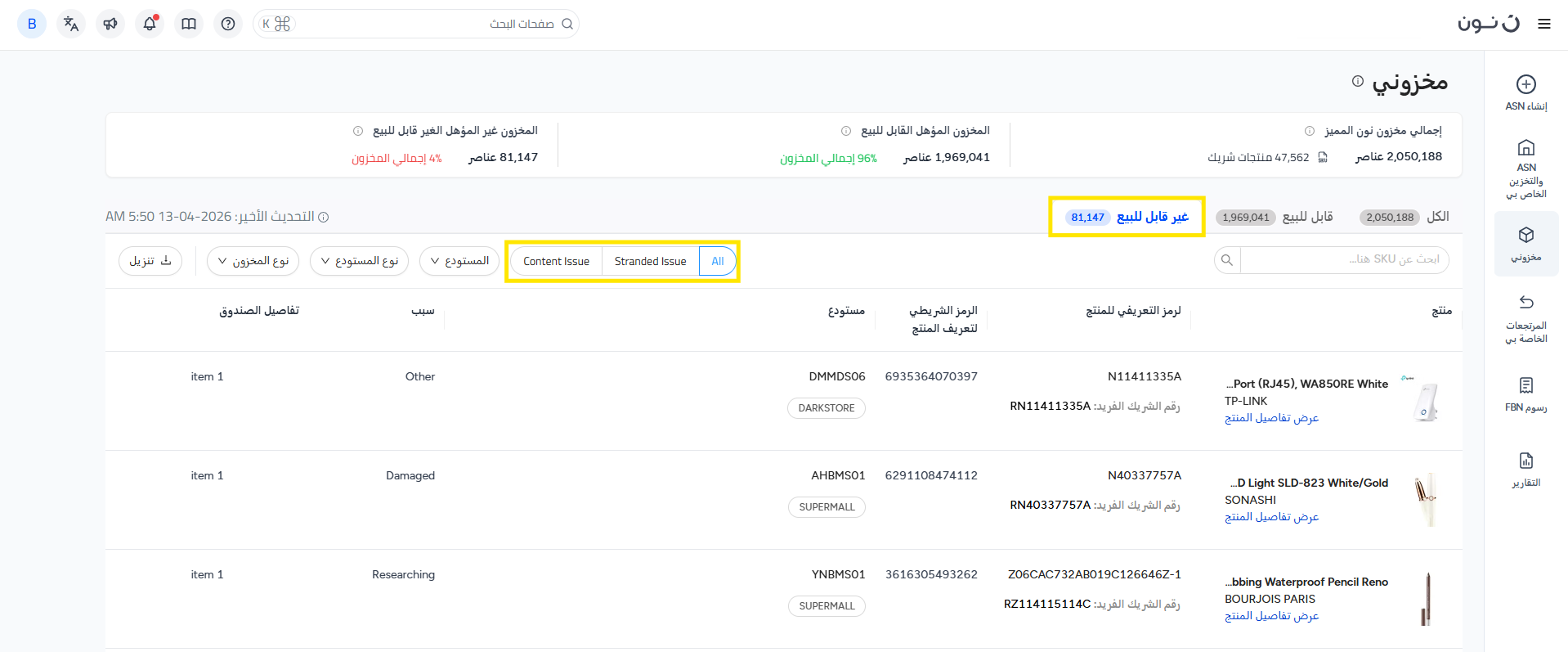Click the WA850RE White product name

point(1307,384)
